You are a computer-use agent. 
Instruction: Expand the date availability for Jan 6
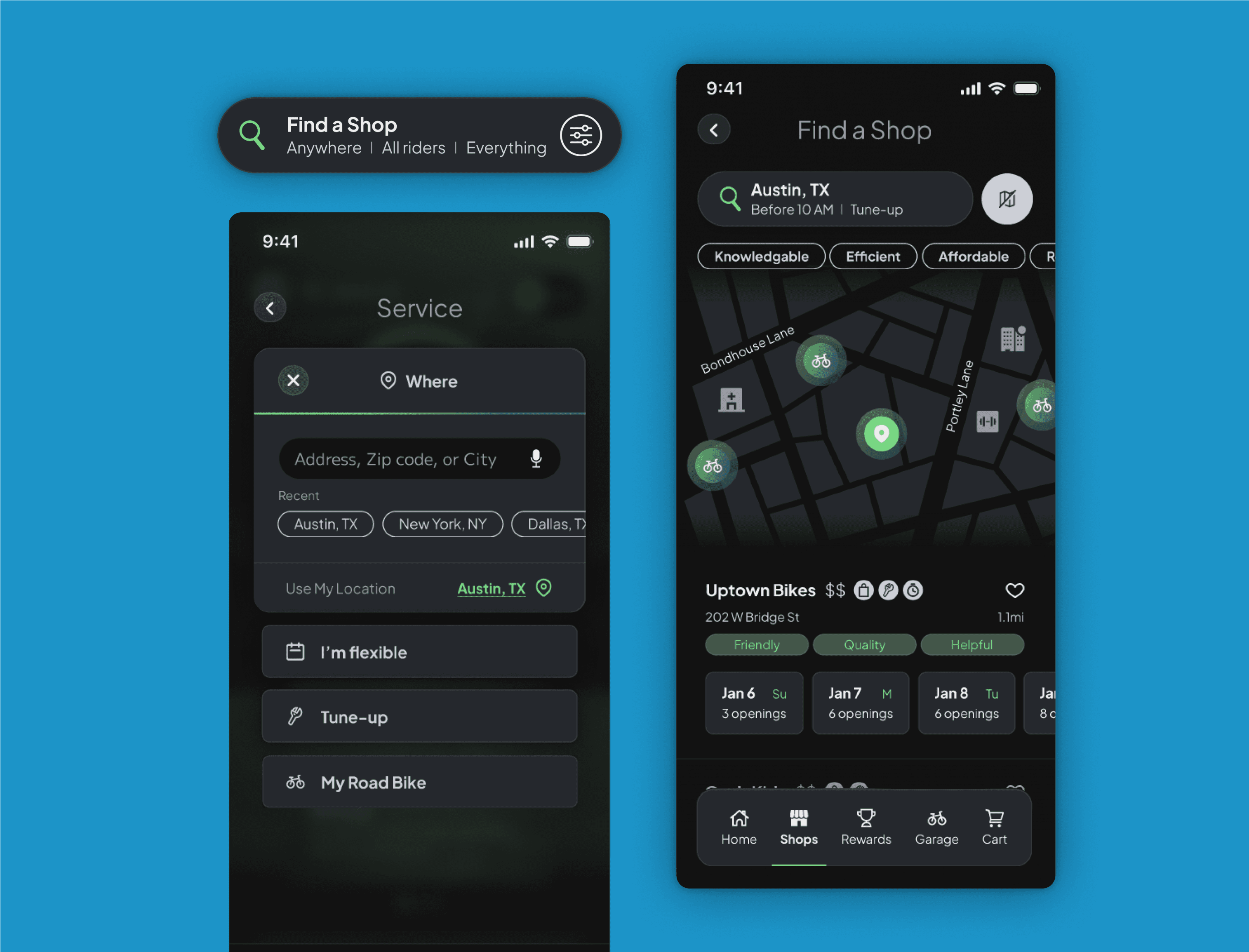click(752, 703)
